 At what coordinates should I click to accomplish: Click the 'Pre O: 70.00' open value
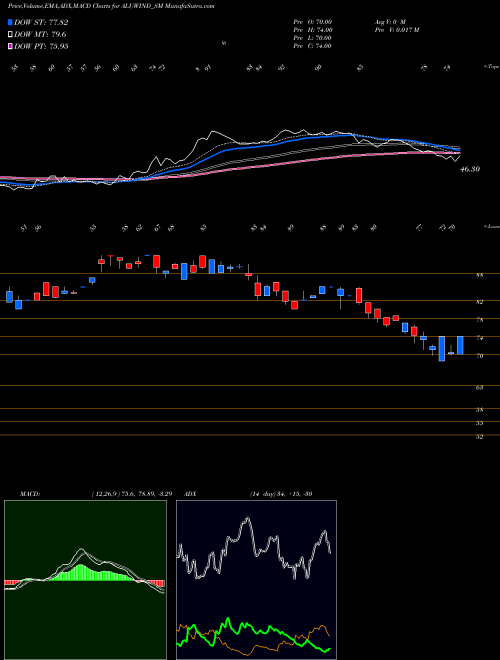313,22
